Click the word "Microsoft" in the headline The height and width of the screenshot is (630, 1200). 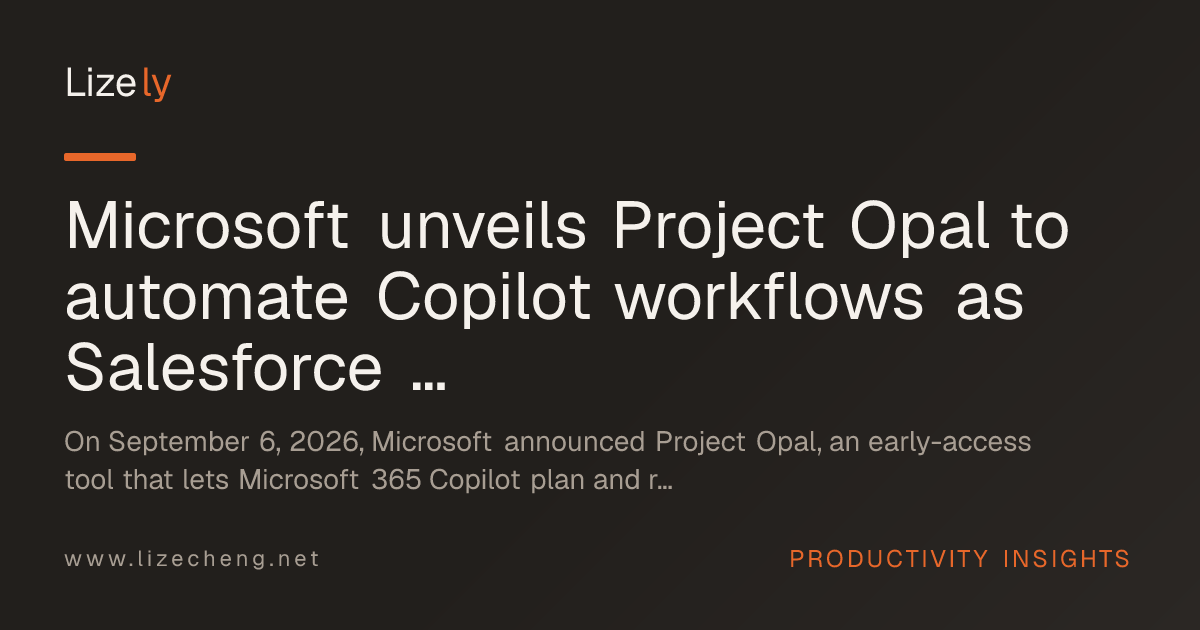[208, 229]
